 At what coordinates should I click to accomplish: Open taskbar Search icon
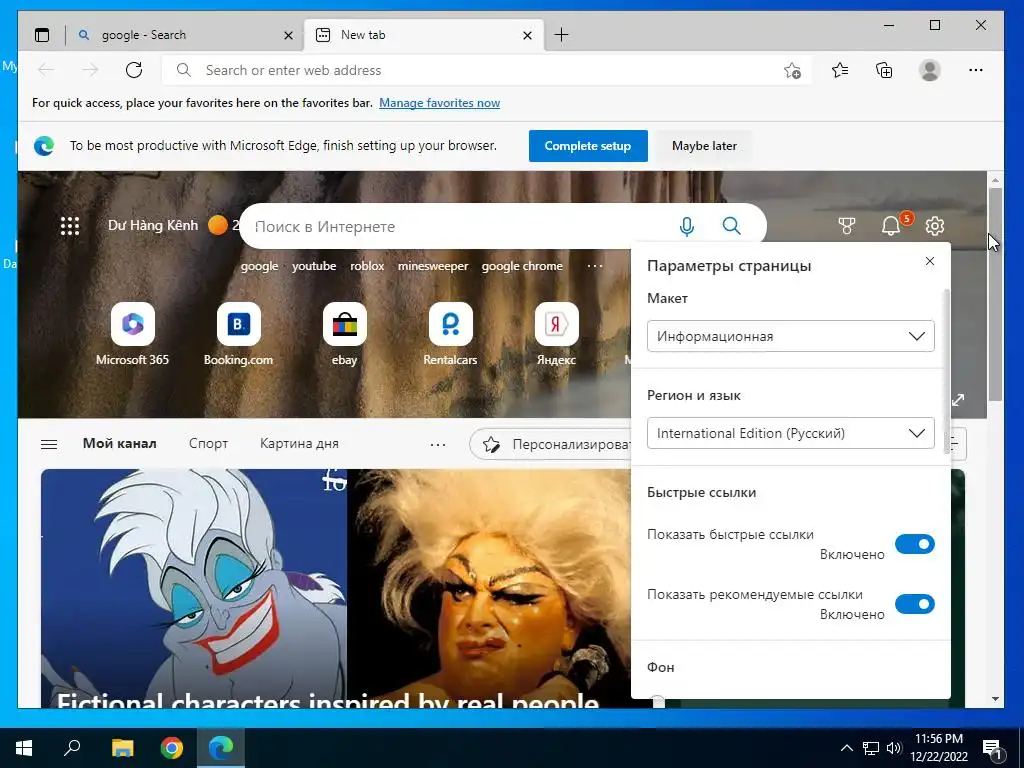click(72, 748)
